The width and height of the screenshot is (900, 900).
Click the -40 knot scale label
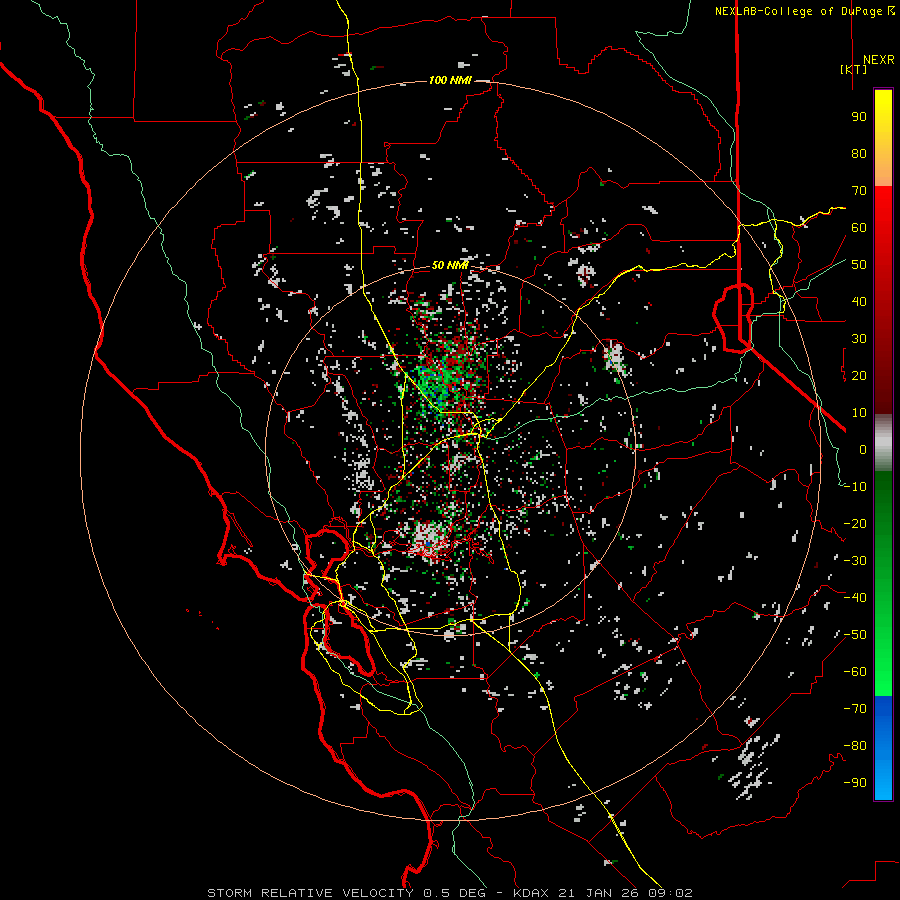point(855,598)
